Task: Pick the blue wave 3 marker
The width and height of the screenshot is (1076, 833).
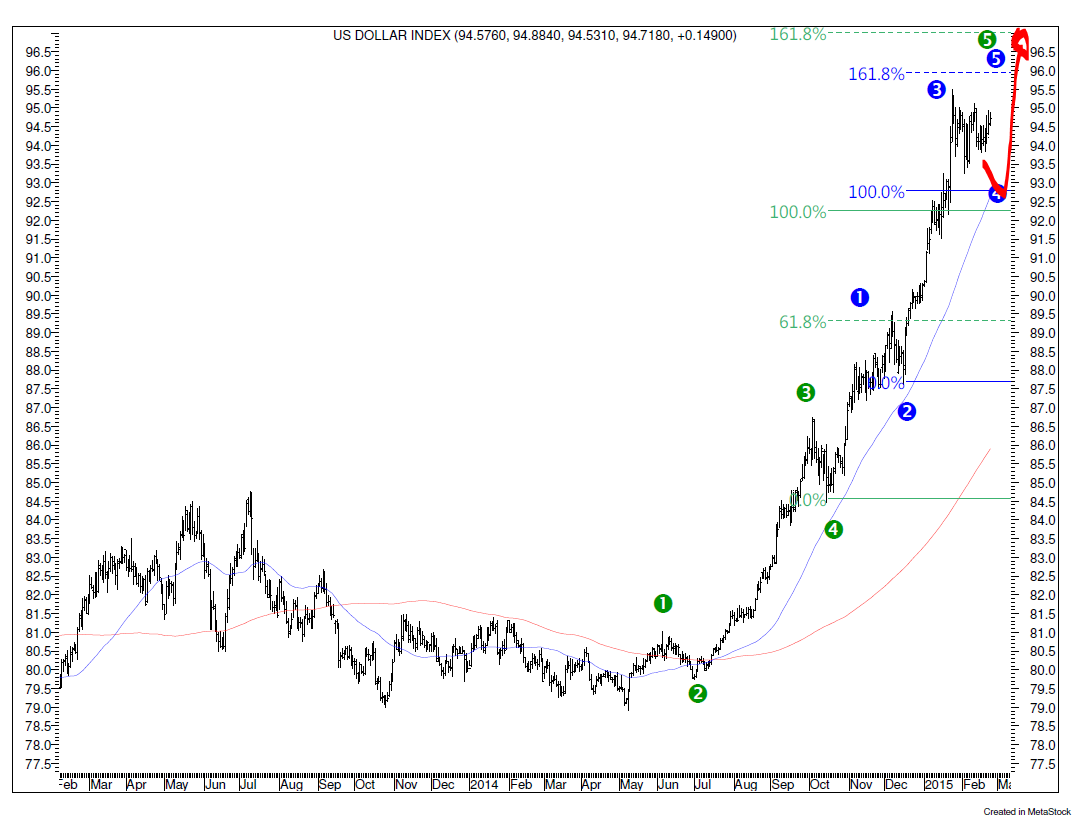Action: pyautogui.click(x=937, y=89)
